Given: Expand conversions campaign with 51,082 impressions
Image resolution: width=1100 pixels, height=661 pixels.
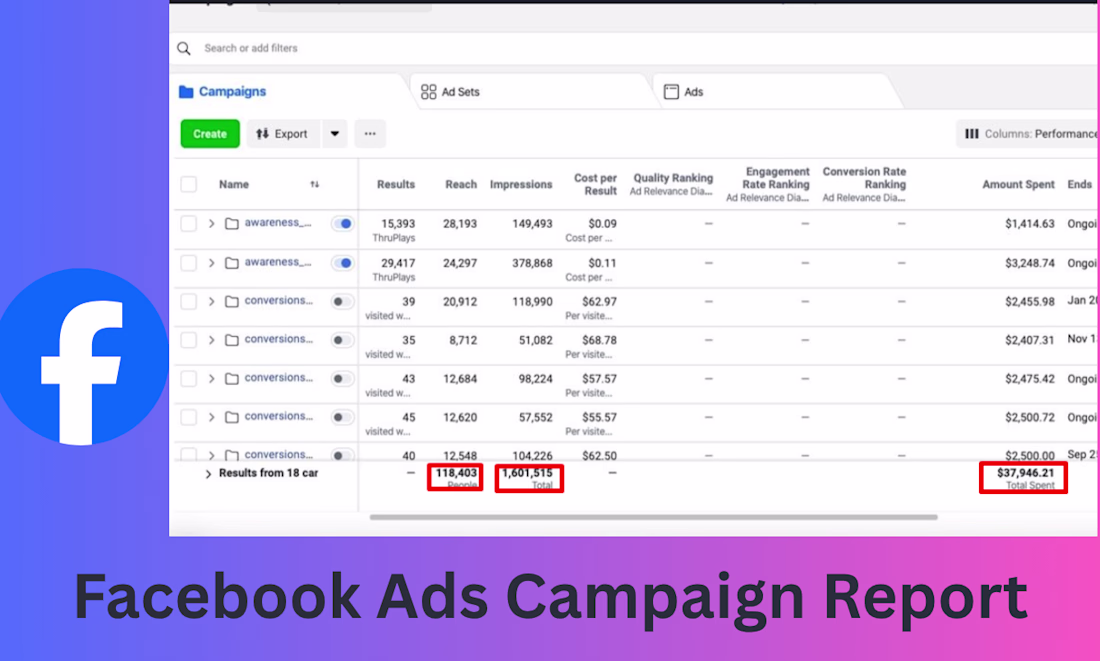Looking at the screenshot, I should tap(211, 340).
